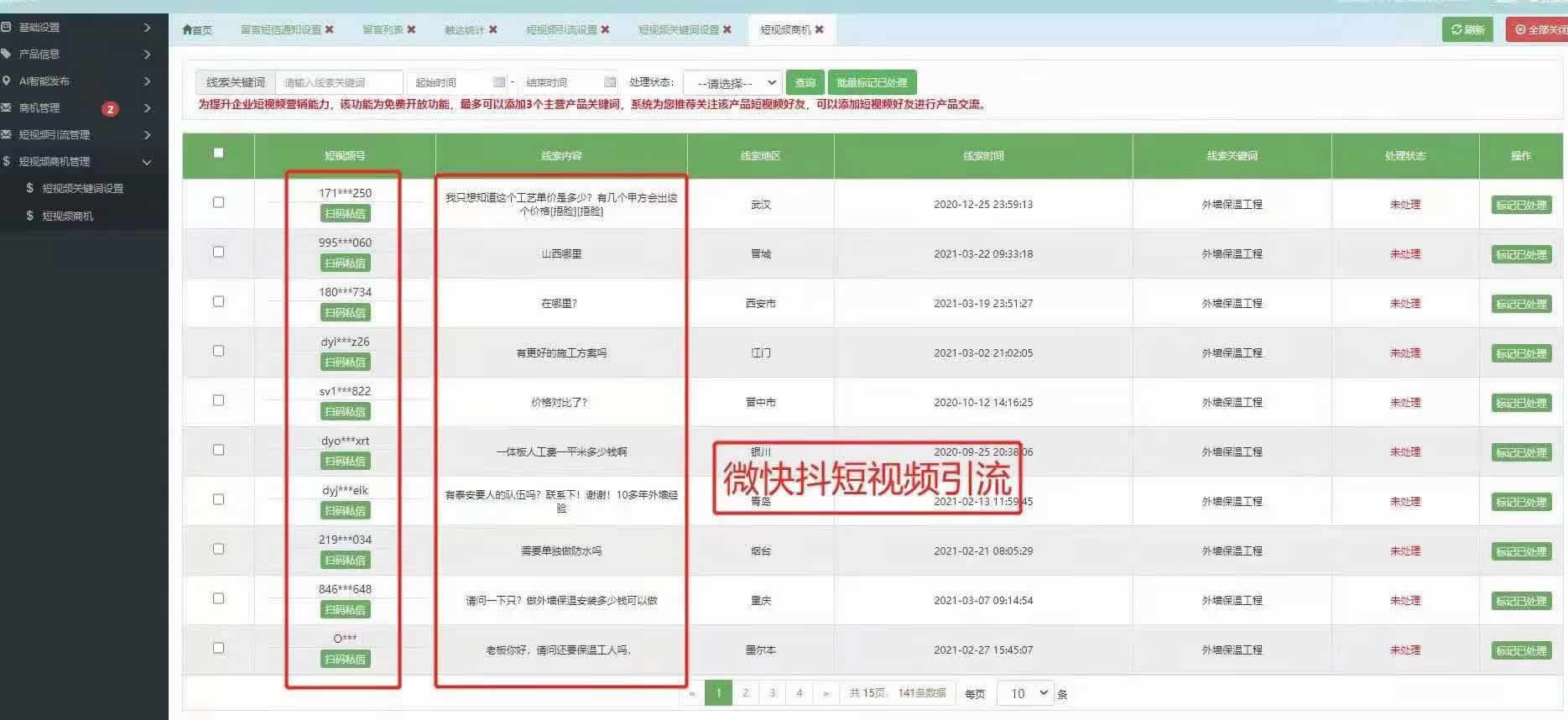Click the 产品信息 tag icon
Image resolution: width=1568 pixels, height=720 pixels.
click(x=6, y=54)
